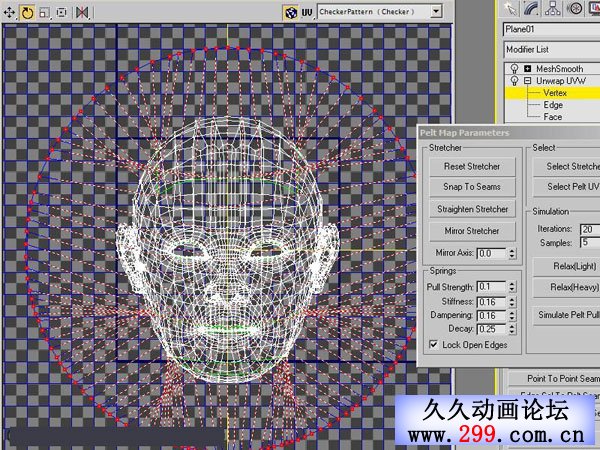Enable Freeform Mode tool

tap(62, 13)
